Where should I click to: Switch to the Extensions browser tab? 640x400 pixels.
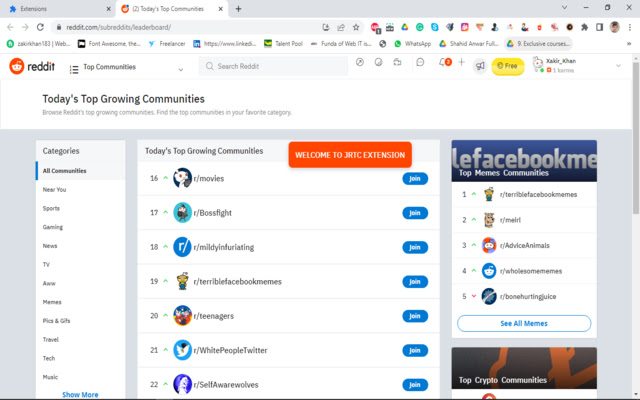[x=57, y=9]
